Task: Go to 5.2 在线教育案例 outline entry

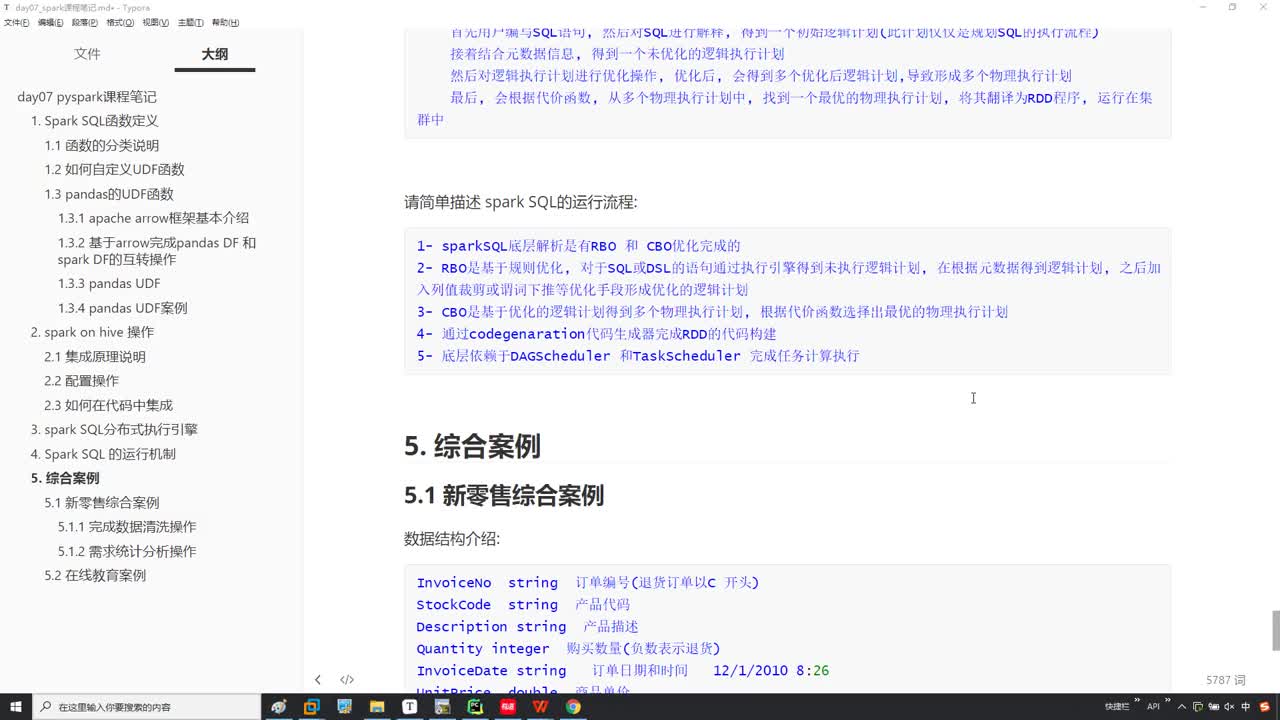Action: click(95, 575)
